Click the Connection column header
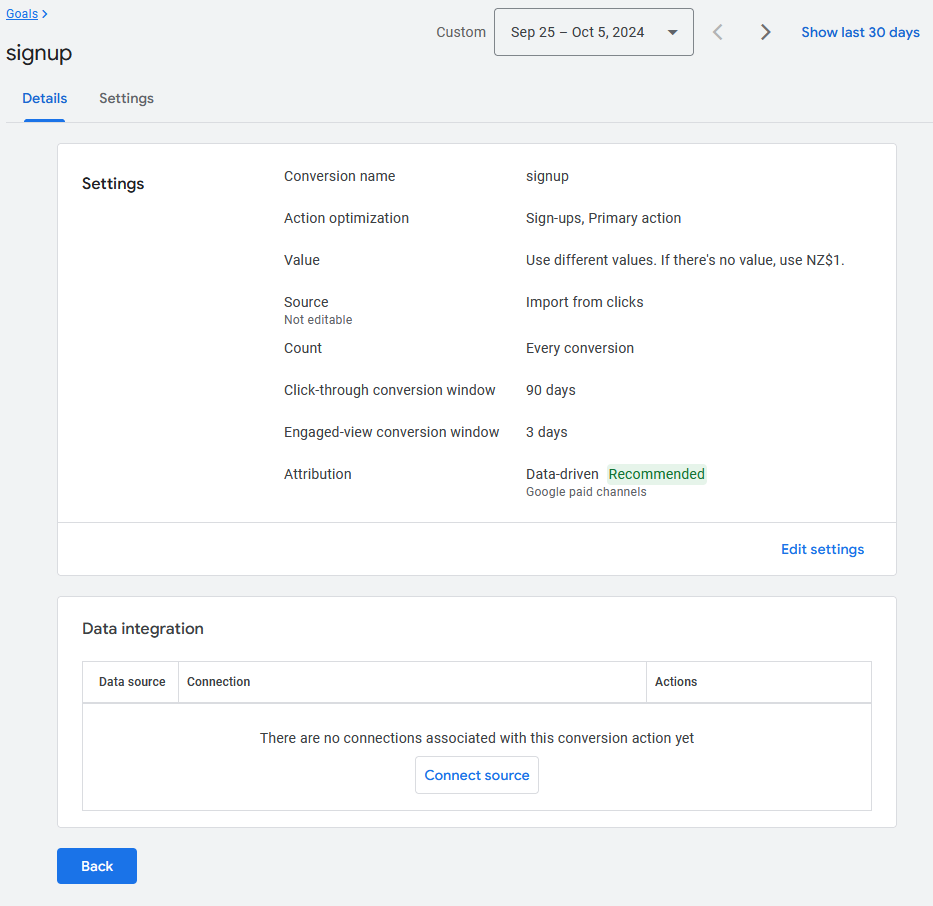Screen dimensions: 933x906 pyautogui.click(x=218, y=682)
